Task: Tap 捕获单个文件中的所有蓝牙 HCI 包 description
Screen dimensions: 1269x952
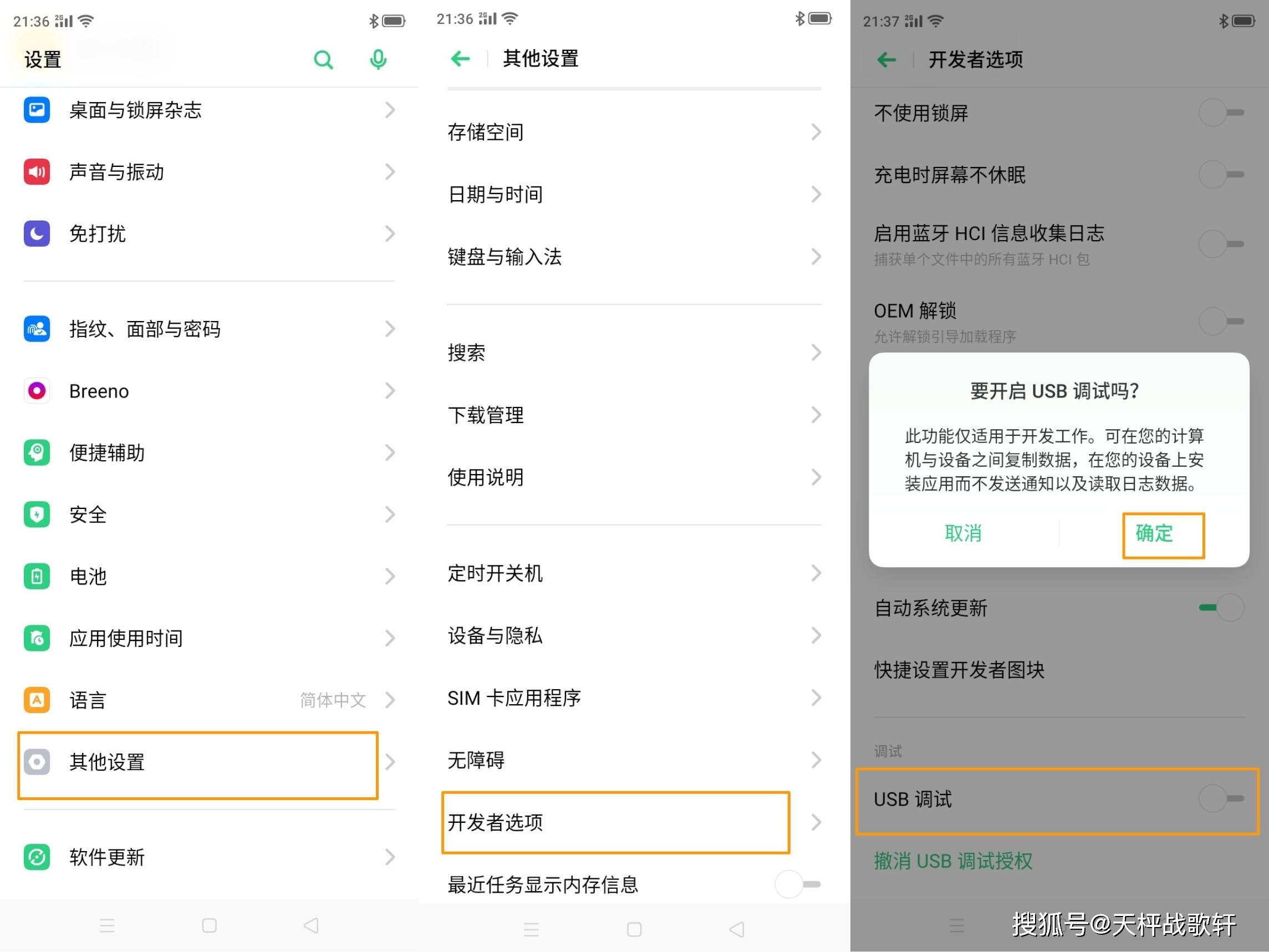Action: click(x=982, y=260)
